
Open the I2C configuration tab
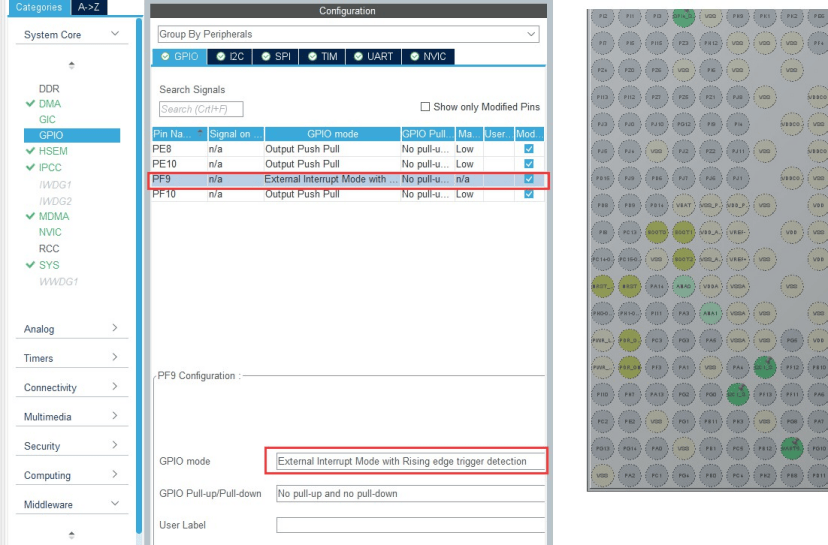point(230,57)
